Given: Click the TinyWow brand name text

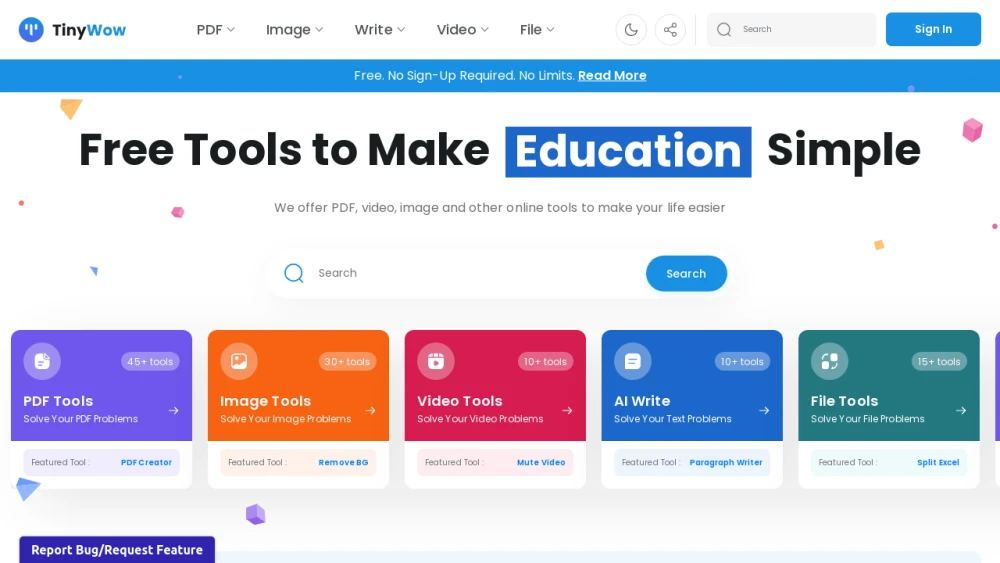Looking at the screenshot, I should click(x=89, y=30).
